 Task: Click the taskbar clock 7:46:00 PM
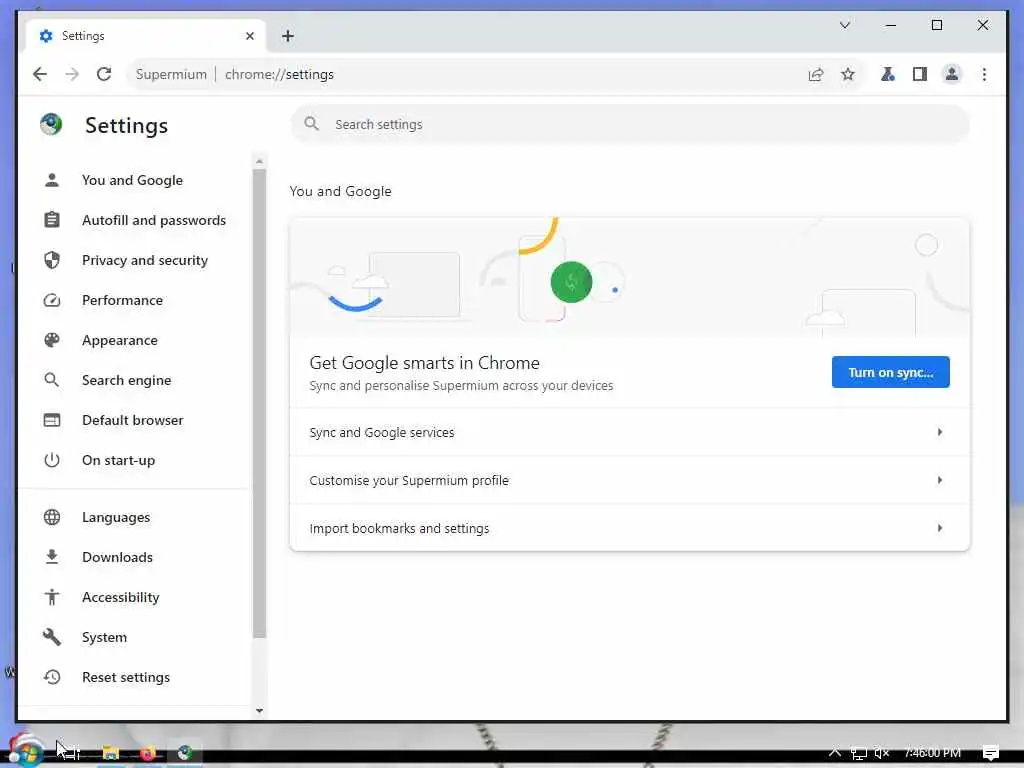[x=932, y=753]
